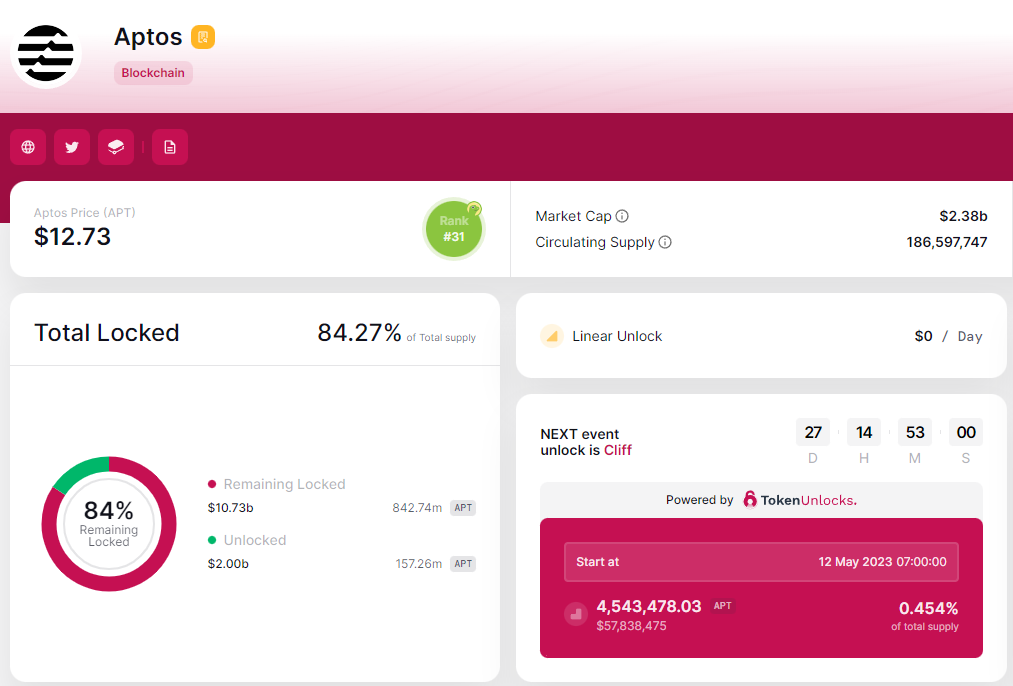The width and height of the screenshot is (1013, 686).
Task: Click the yellow badge icon next to Aptos
Action: click(203, 37)
